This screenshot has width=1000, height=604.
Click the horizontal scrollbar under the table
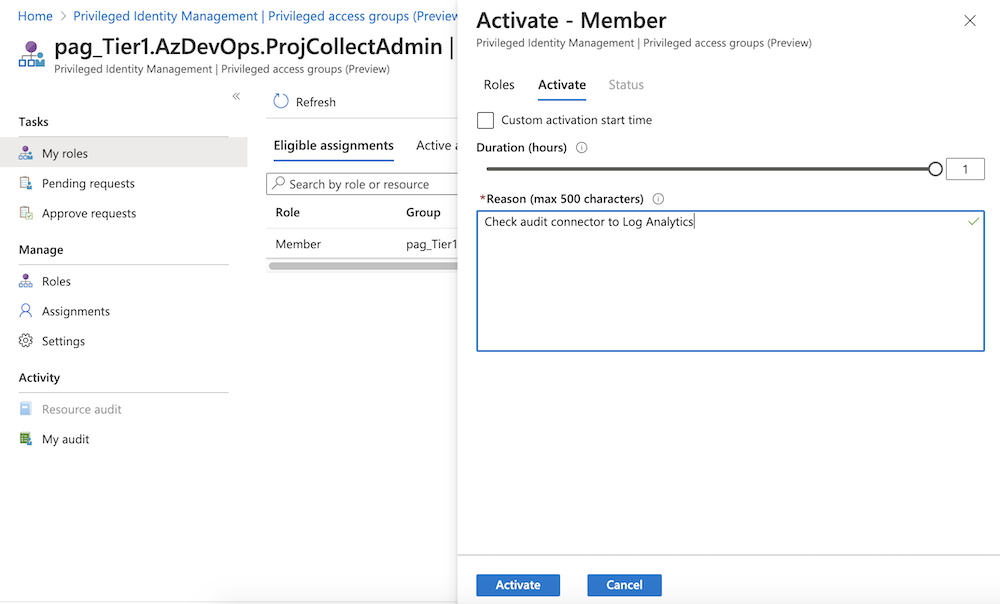[x=363, y=266]
